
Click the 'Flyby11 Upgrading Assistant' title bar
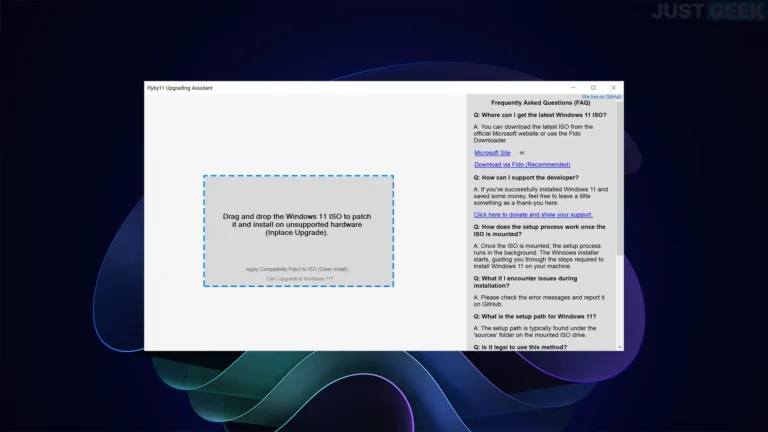pyautogui.click(x=300, y=88)
